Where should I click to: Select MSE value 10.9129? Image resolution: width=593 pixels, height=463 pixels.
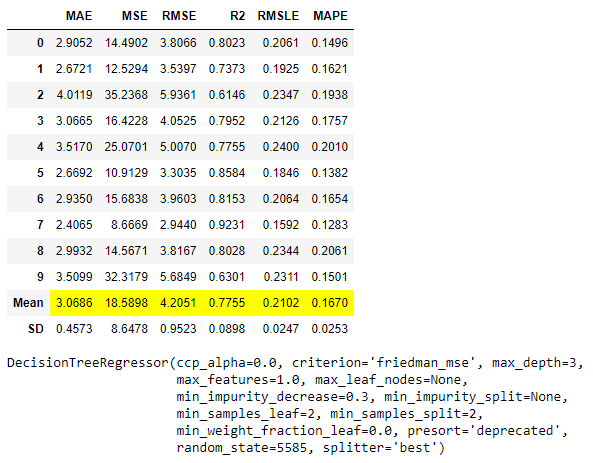pyautogui.click(x=126, y=173)
